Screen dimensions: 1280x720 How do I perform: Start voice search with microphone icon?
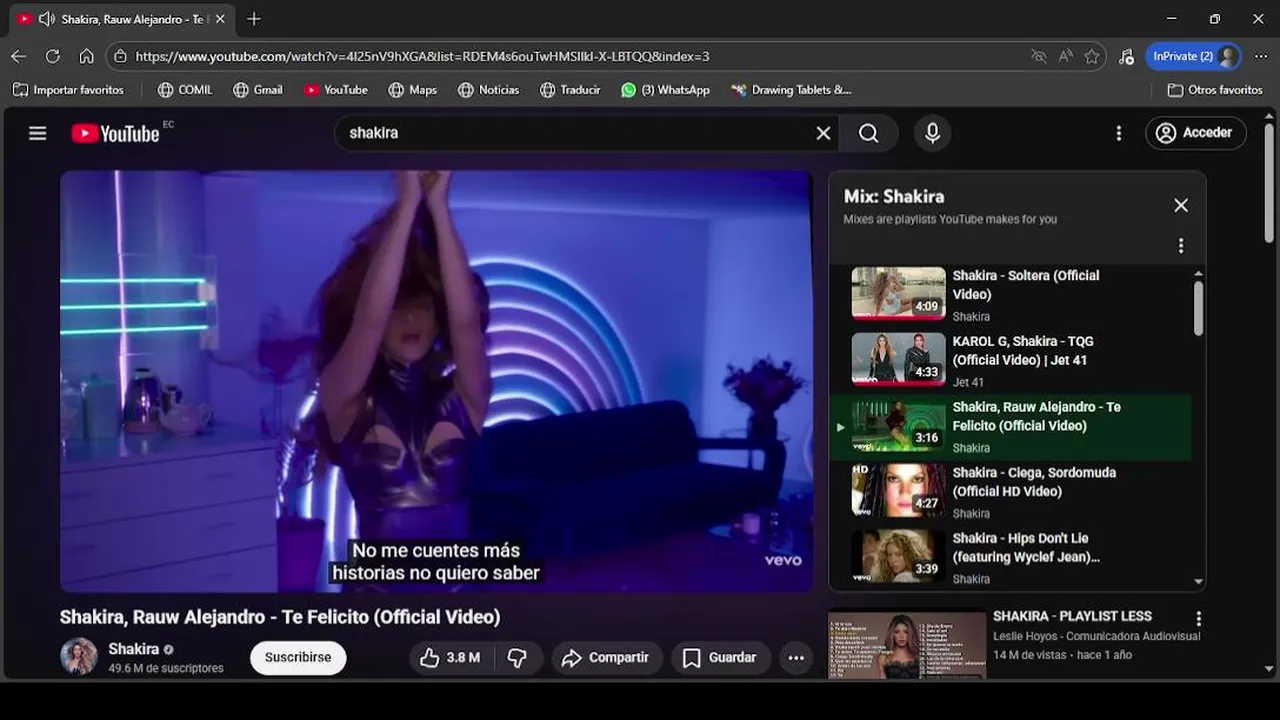click(x=932, y=133)
